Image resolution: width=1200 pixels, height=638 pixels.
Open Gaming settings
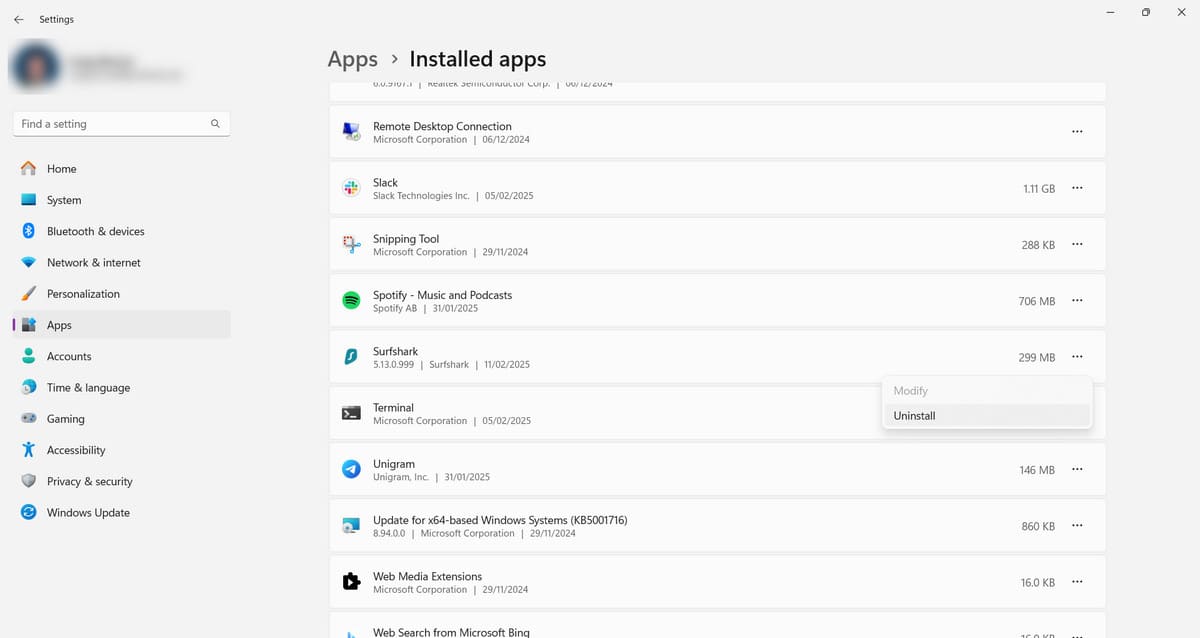pyautogui.click(x=121, y=419)
